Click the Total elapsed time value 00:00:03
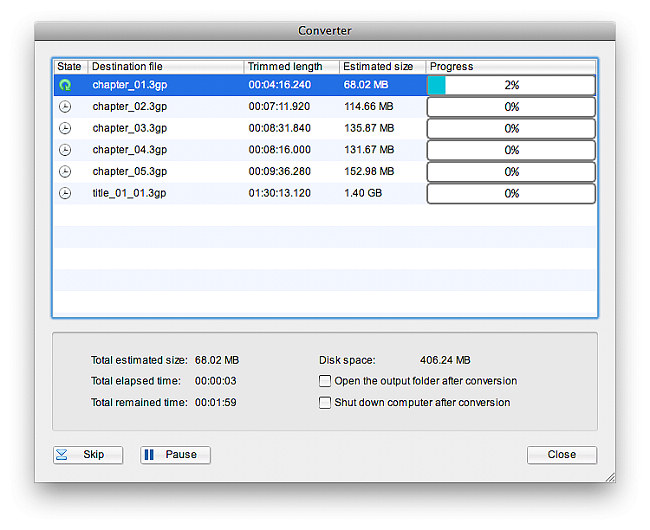The width and height of the screenshot is (650, 530). point(216,381)
